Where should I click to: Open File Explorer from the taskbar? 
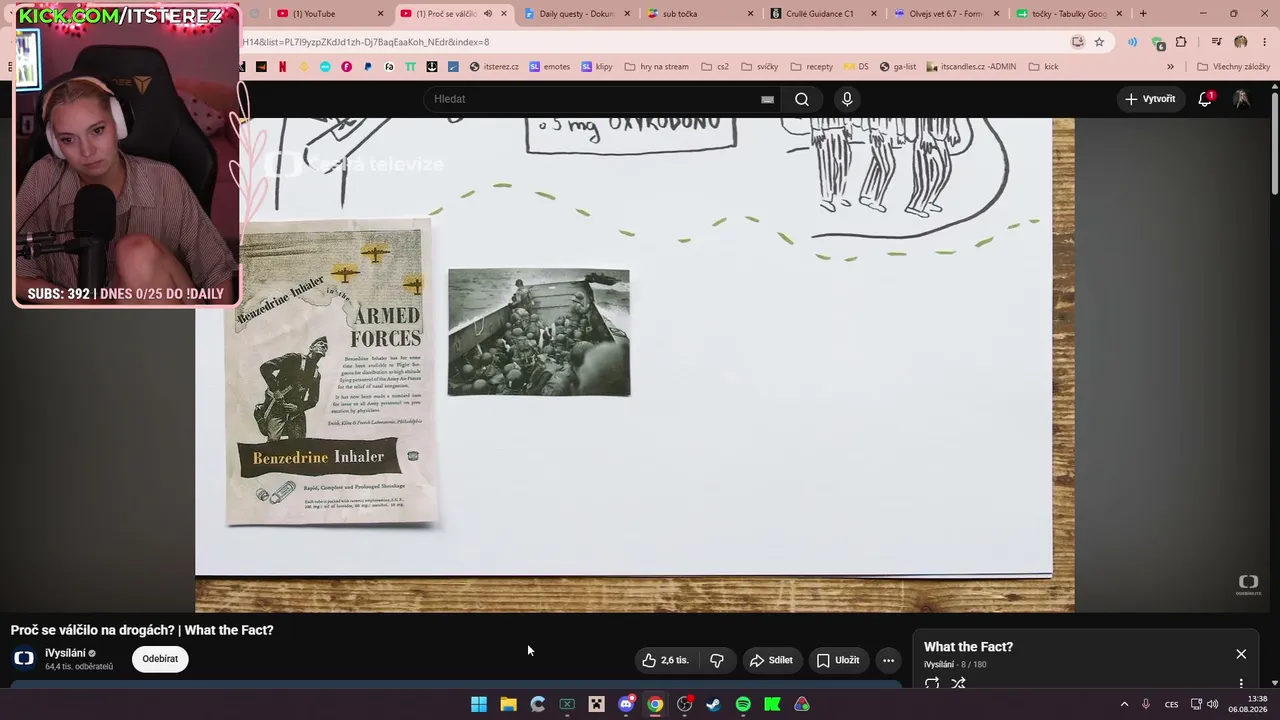pos(508,704)
